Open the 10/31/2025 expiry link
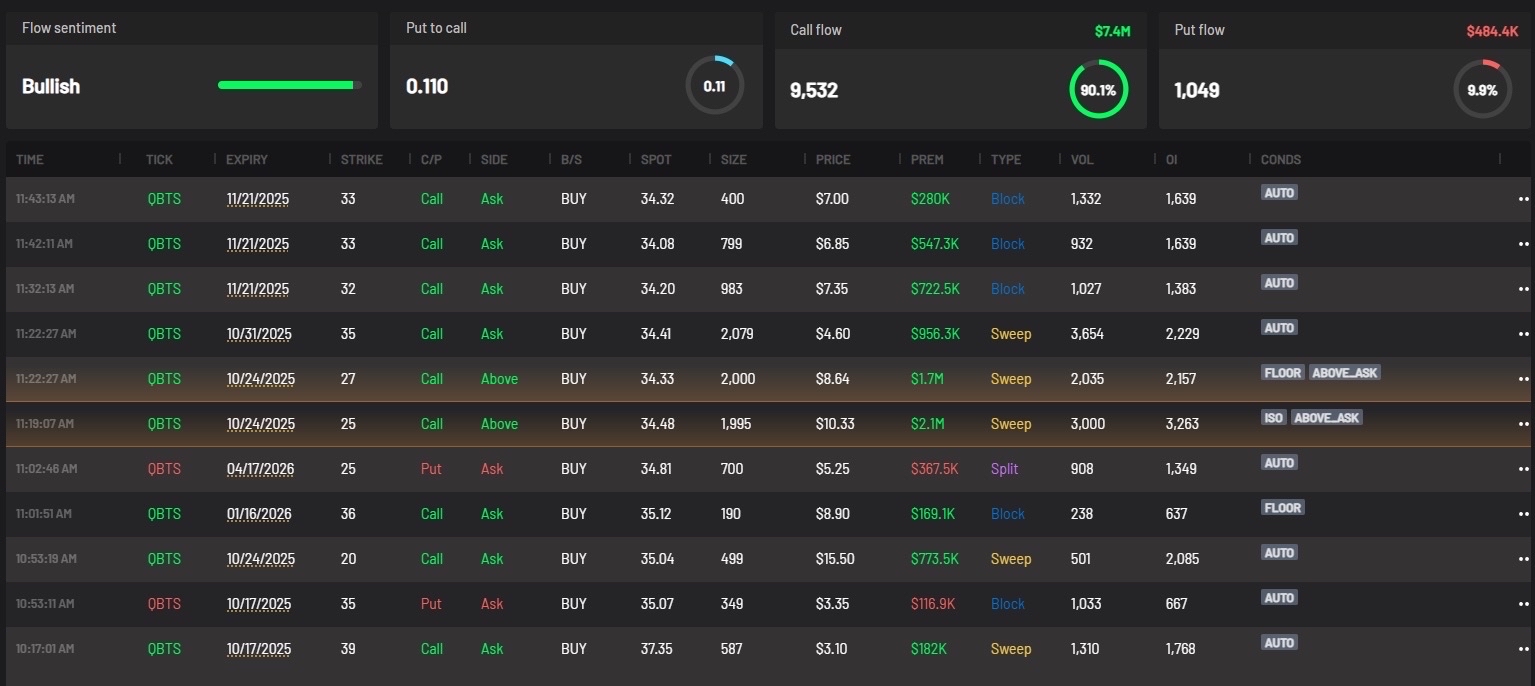 257,334
